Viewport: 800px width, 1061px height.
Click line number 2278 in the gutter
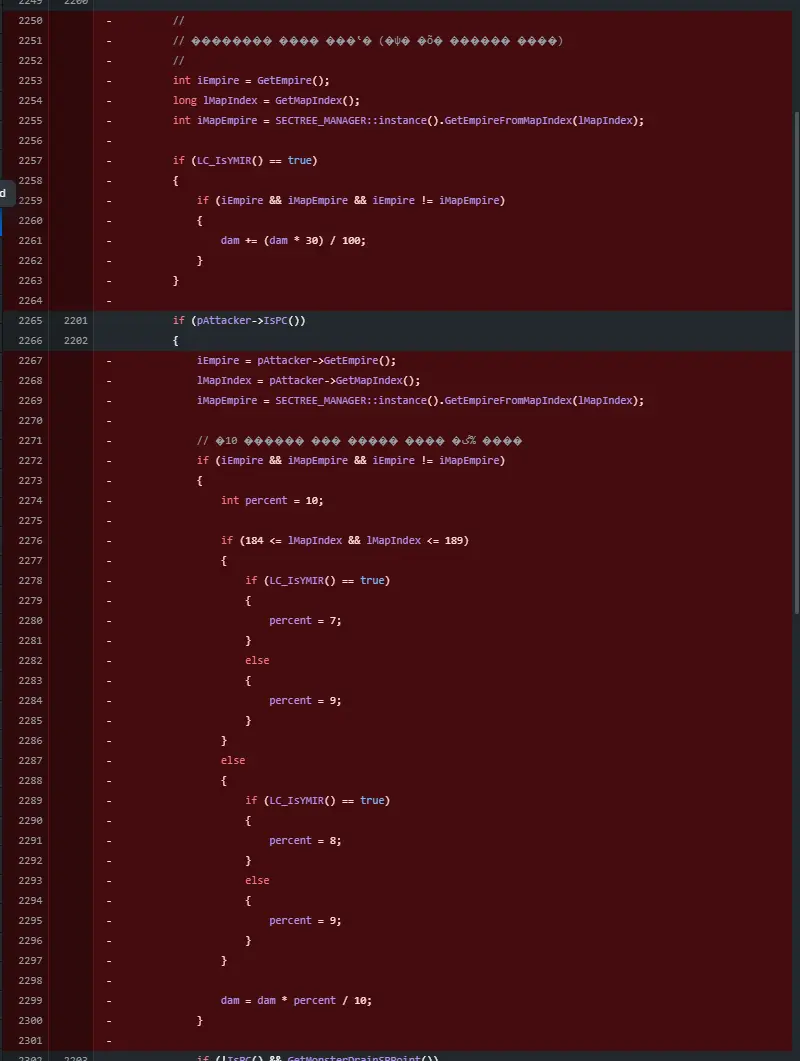pyautogui.click(x=30, y=581)
